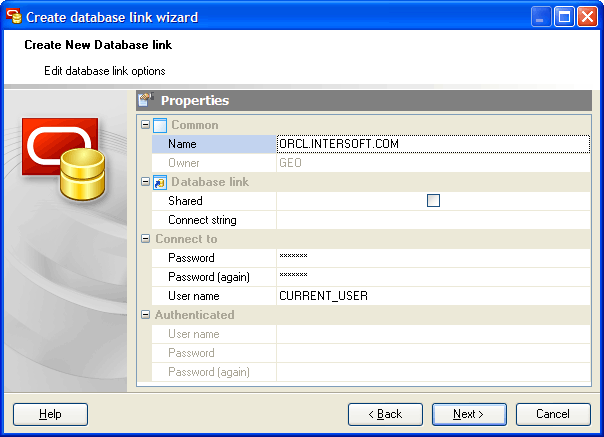Go back with the Back button

tap(385, 414)
